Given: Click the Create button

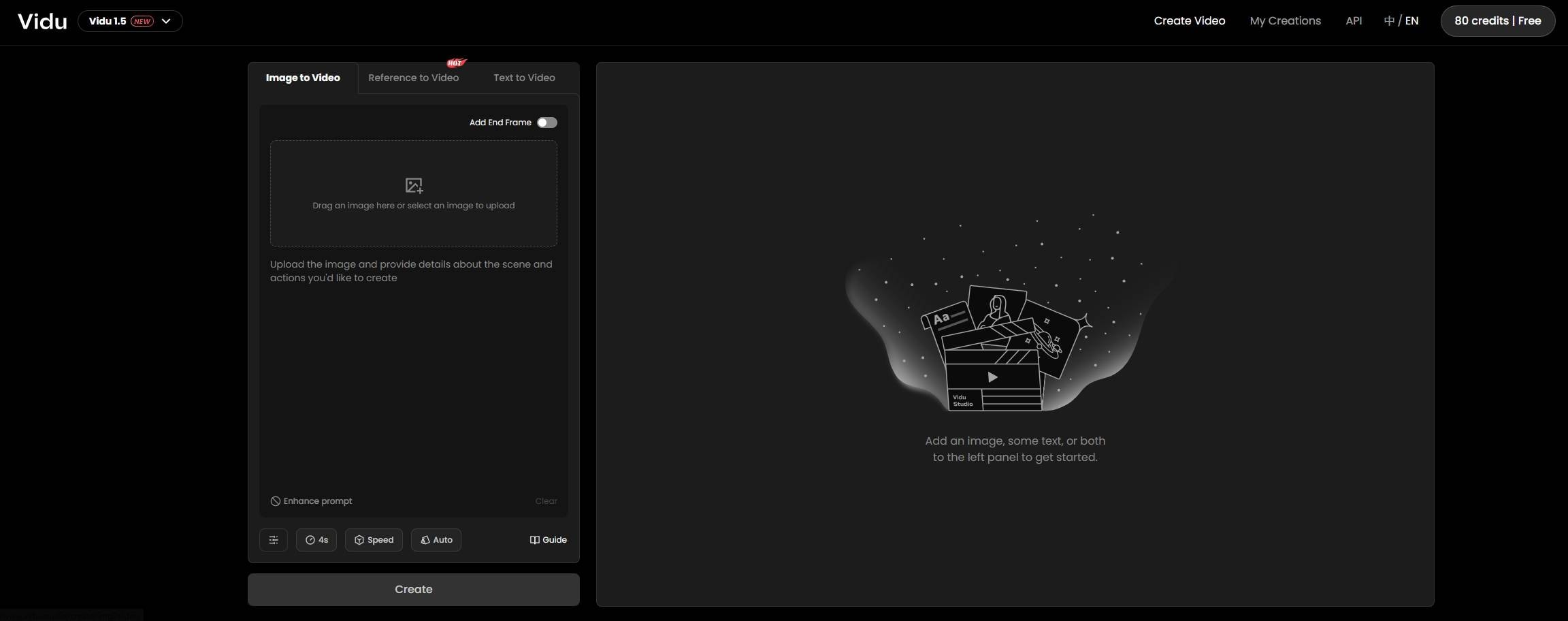Looking at the screenshot, I should click(413, 590).
